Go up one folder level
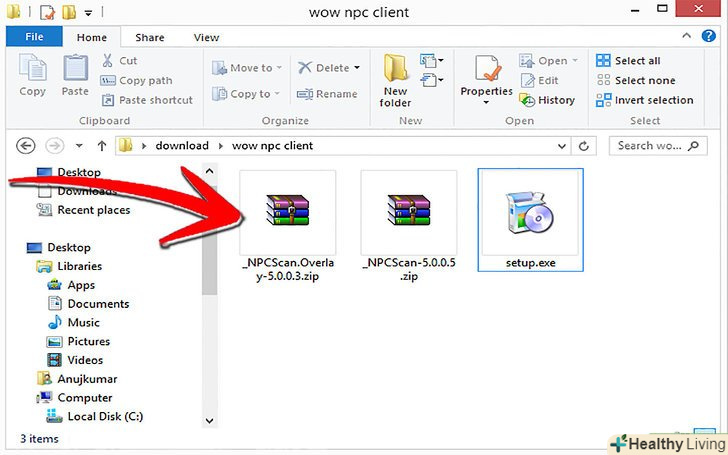This screenshot has height=455, width=728. tap(102, 146)
